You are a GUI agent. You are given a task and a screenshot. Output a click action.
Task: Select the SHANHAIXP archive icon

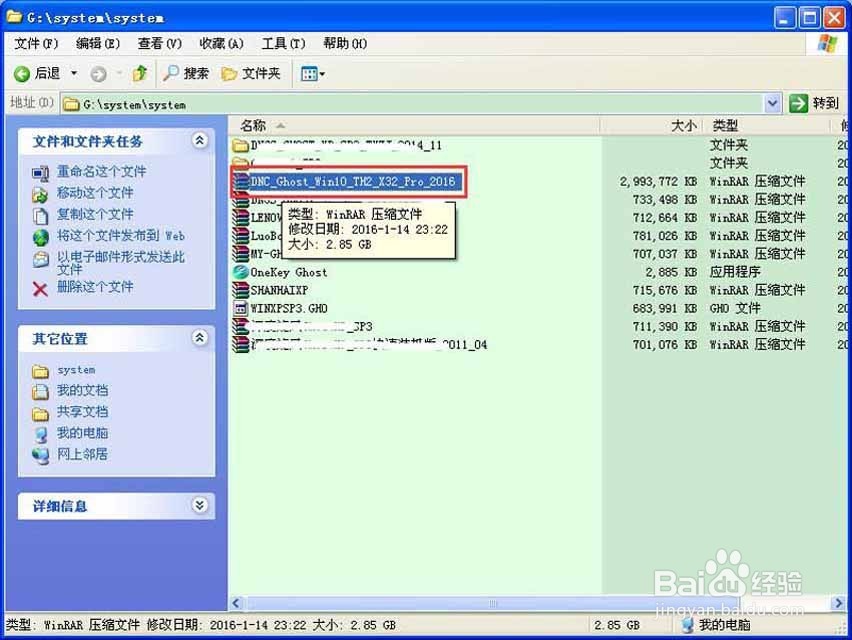[x=240, y=290]
